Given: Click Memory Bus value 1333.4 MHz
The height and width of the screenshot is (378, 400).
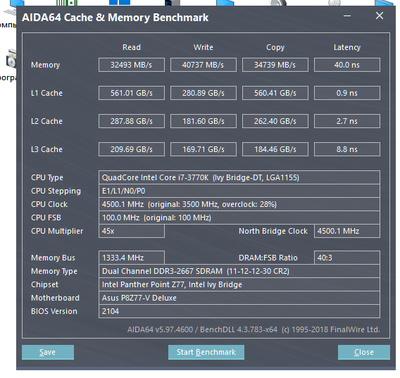Looking at the screenshot, I should (131, 258).
